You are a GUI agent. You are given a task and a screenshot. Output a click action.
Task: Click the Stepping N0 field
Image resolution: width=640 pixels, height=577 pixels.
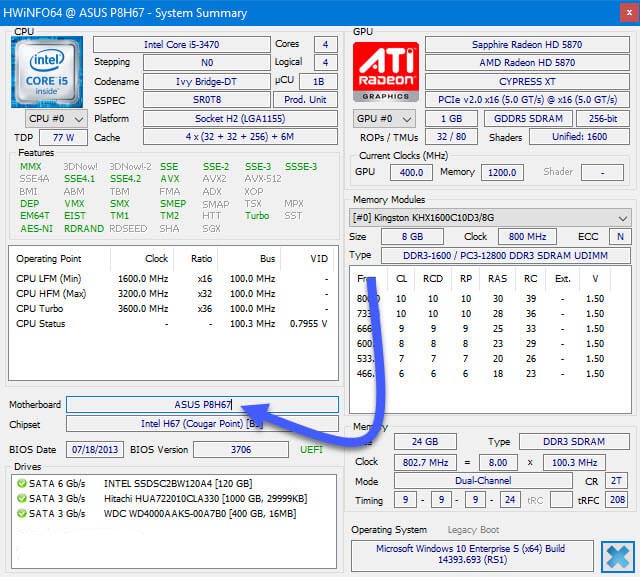207,62
